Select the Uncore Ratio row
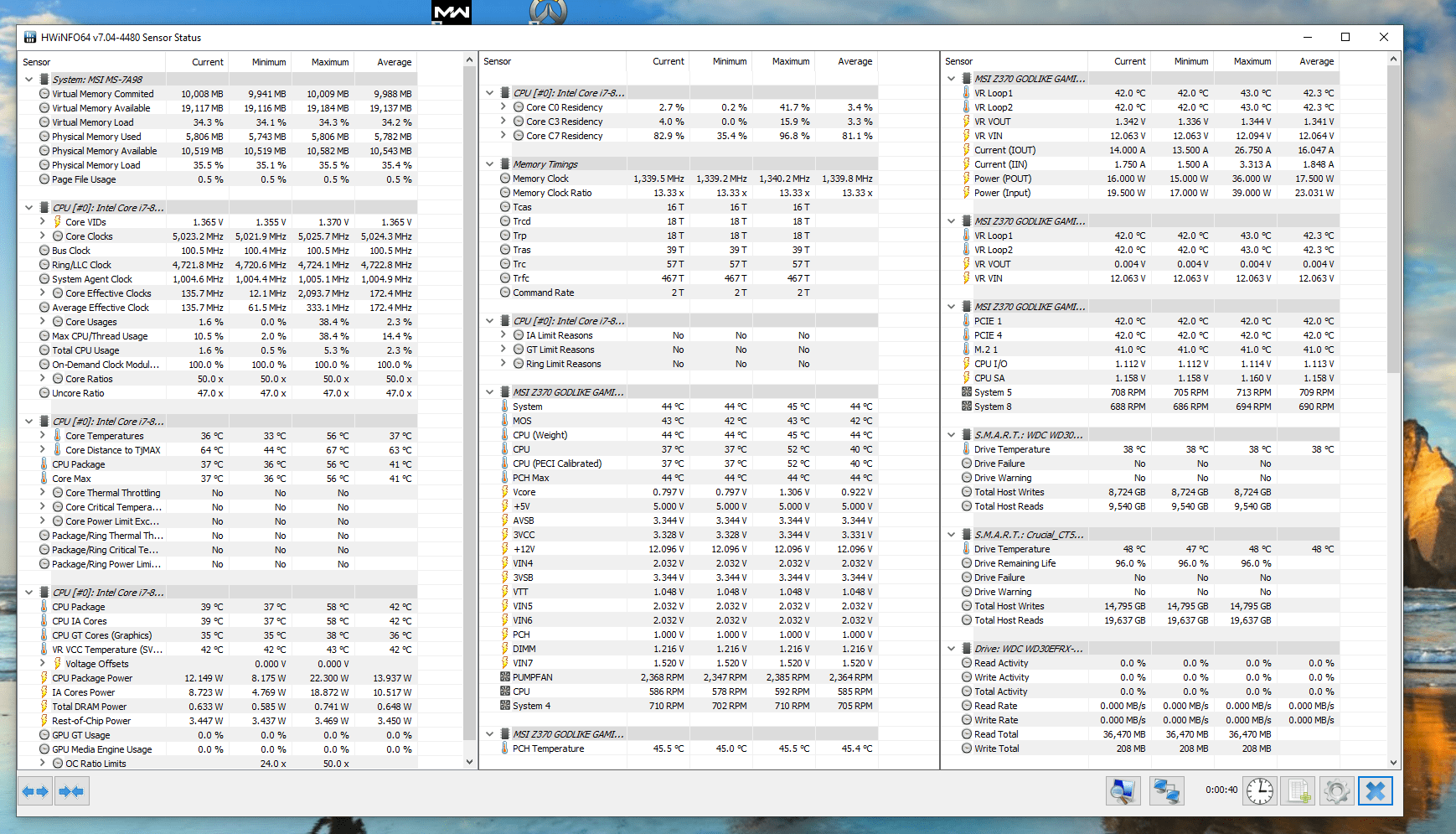 (x=218, y=393)
